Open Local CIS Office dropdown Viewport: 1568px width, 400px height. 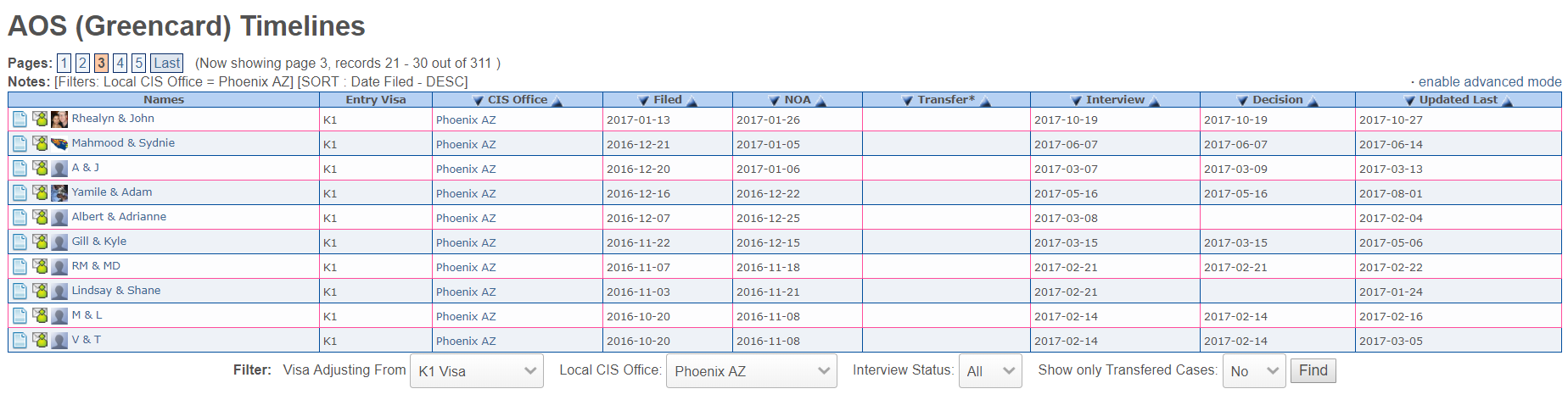[x=752, y=371]
